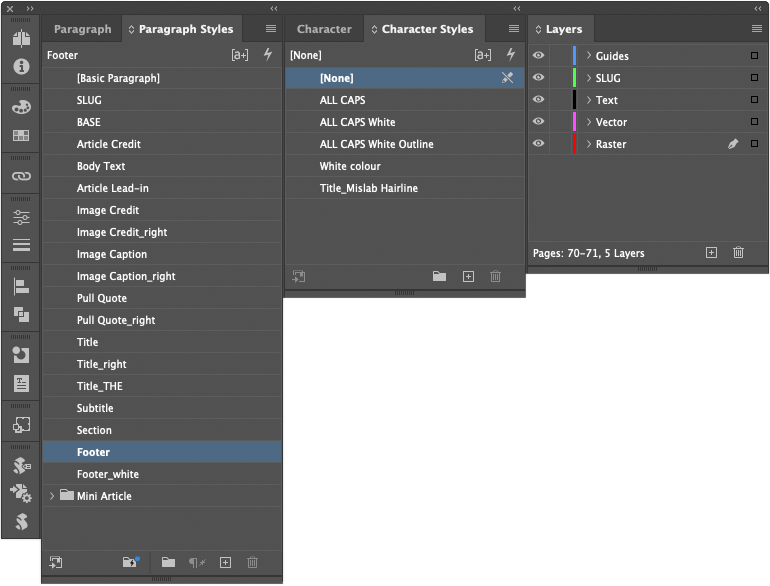Open Character Styles panel menu

[x=514, y=28]
